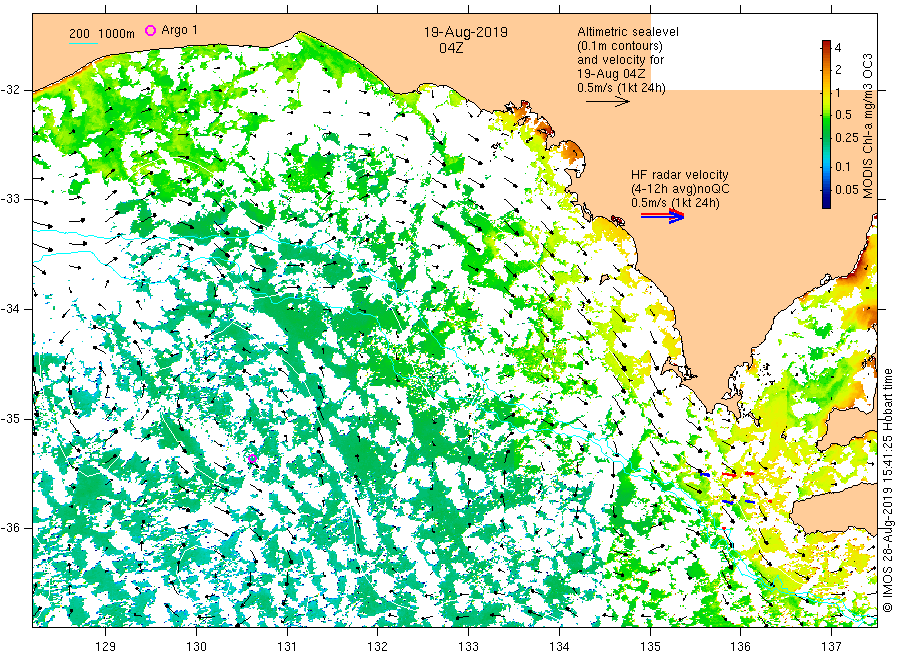
Task: Click the 'HF radar velocity' legend text
Action: 680,175
